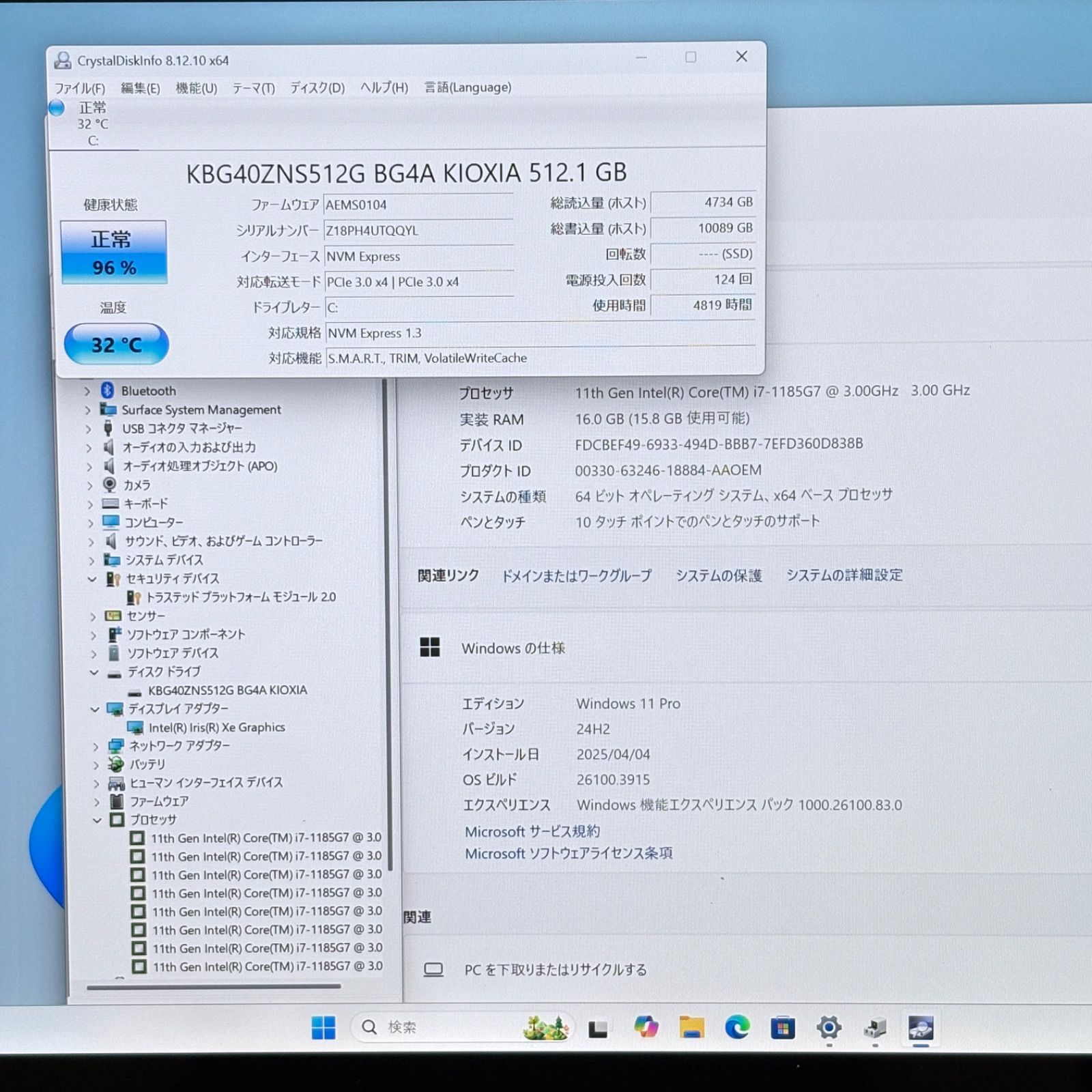Open the ヘルプ(H) menu
The height and width of the screenshot is (1092, 1092).
[384, 88]
